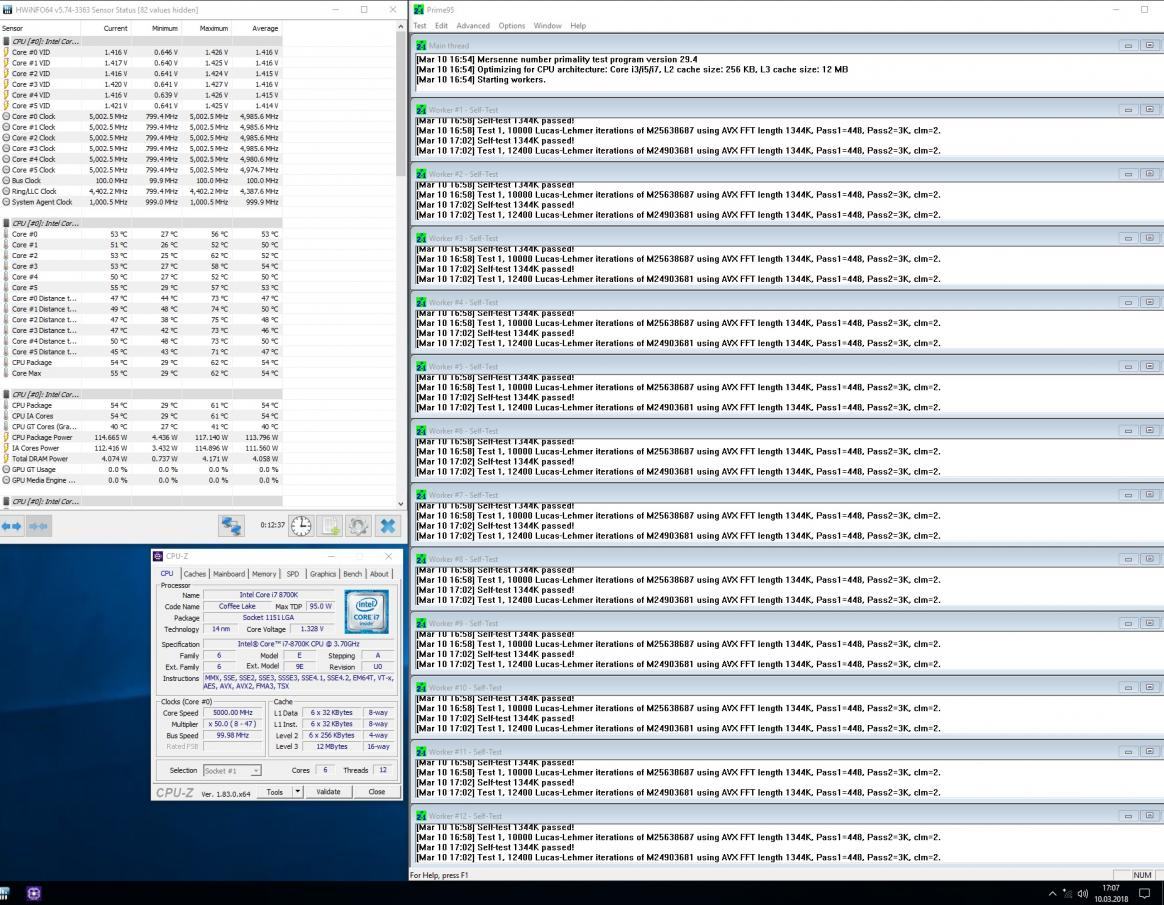Click HWiNFO clock reset-timer icon
1164x905 pixels.
(x=301, y=526)
